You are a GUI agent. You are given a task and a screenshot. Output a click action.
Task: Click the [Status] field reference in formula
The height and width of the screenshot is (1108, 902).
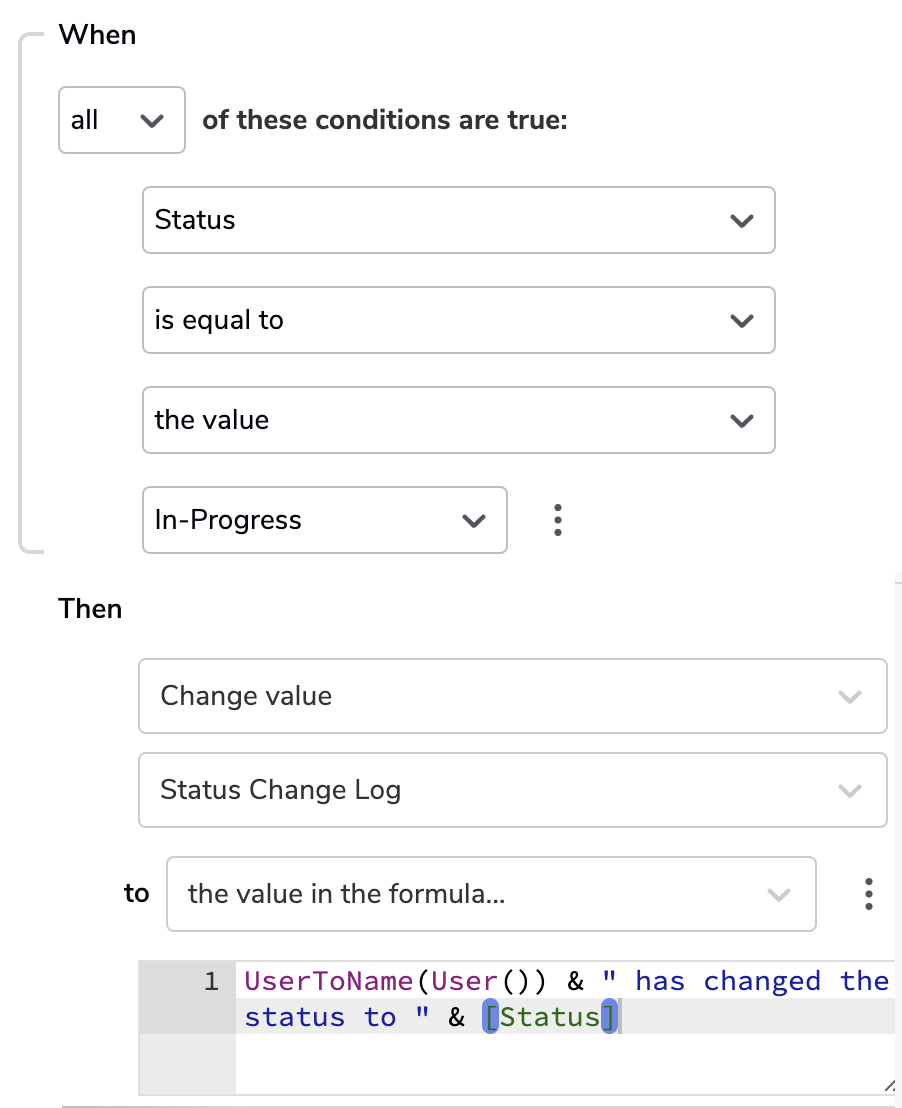pos(550,1017)
